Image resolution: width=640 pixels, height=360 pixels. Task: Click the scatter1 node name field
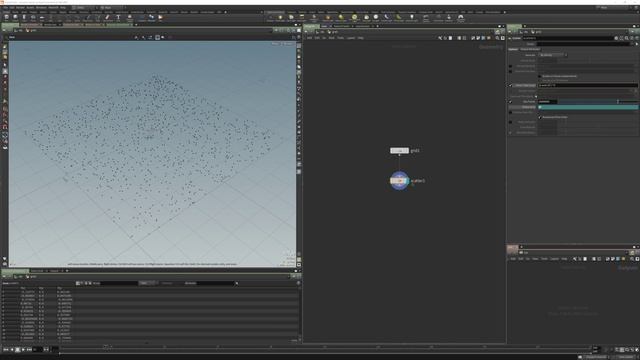click(x=568, y=38)
